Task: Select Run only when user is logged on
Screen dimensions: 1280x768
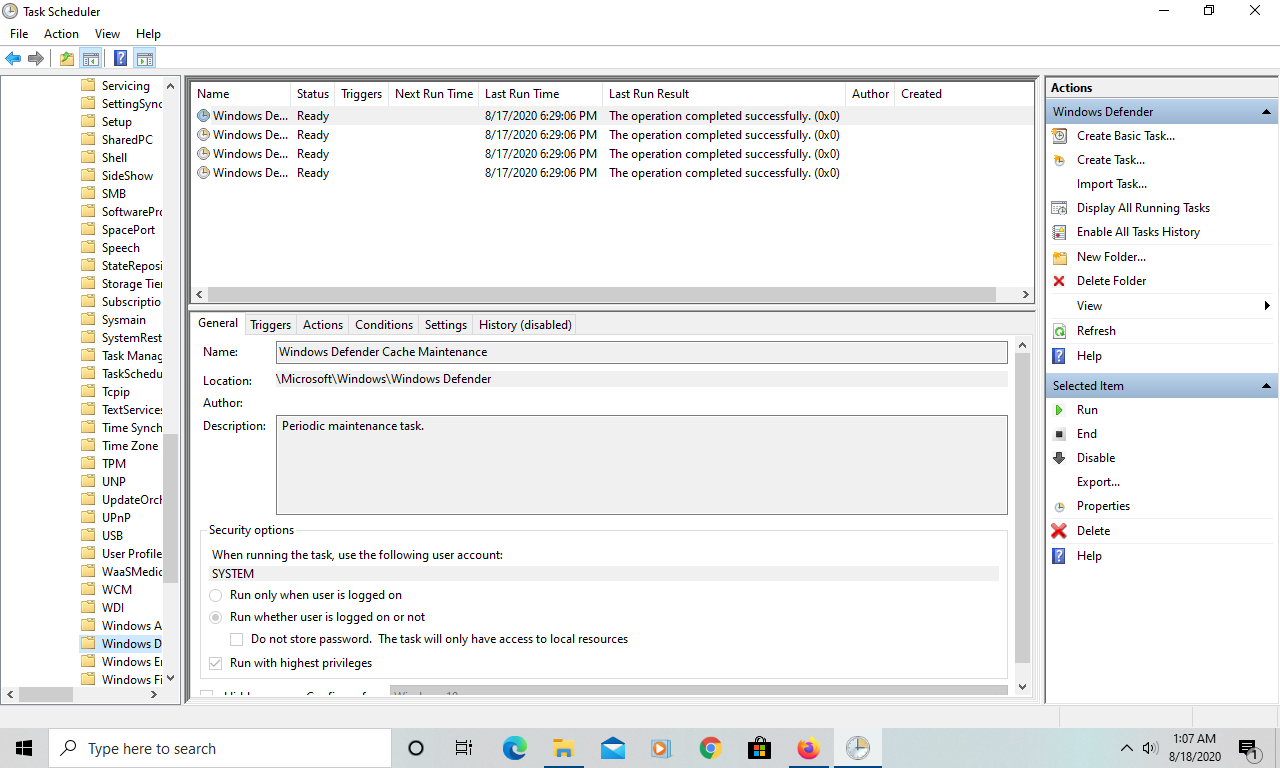Action: coord(216,595)
